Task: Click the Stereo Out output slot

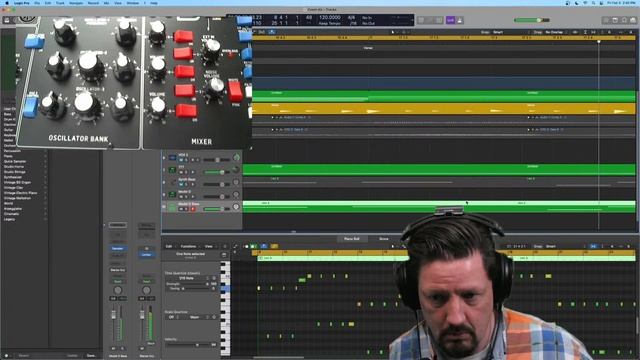Action: point(118,270)
